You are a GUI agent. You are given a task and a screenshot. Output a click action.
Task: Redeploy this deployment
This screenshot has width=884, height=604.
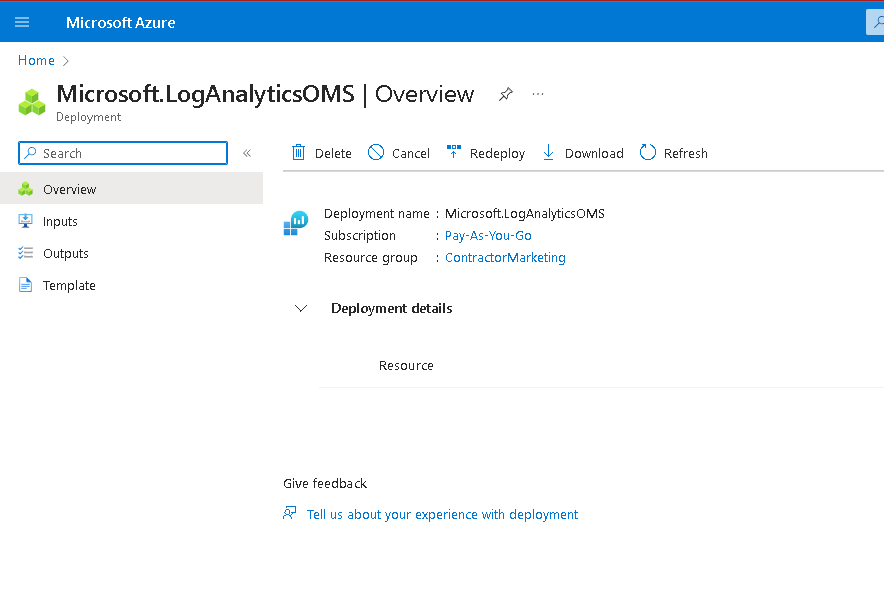pos(486,153)
